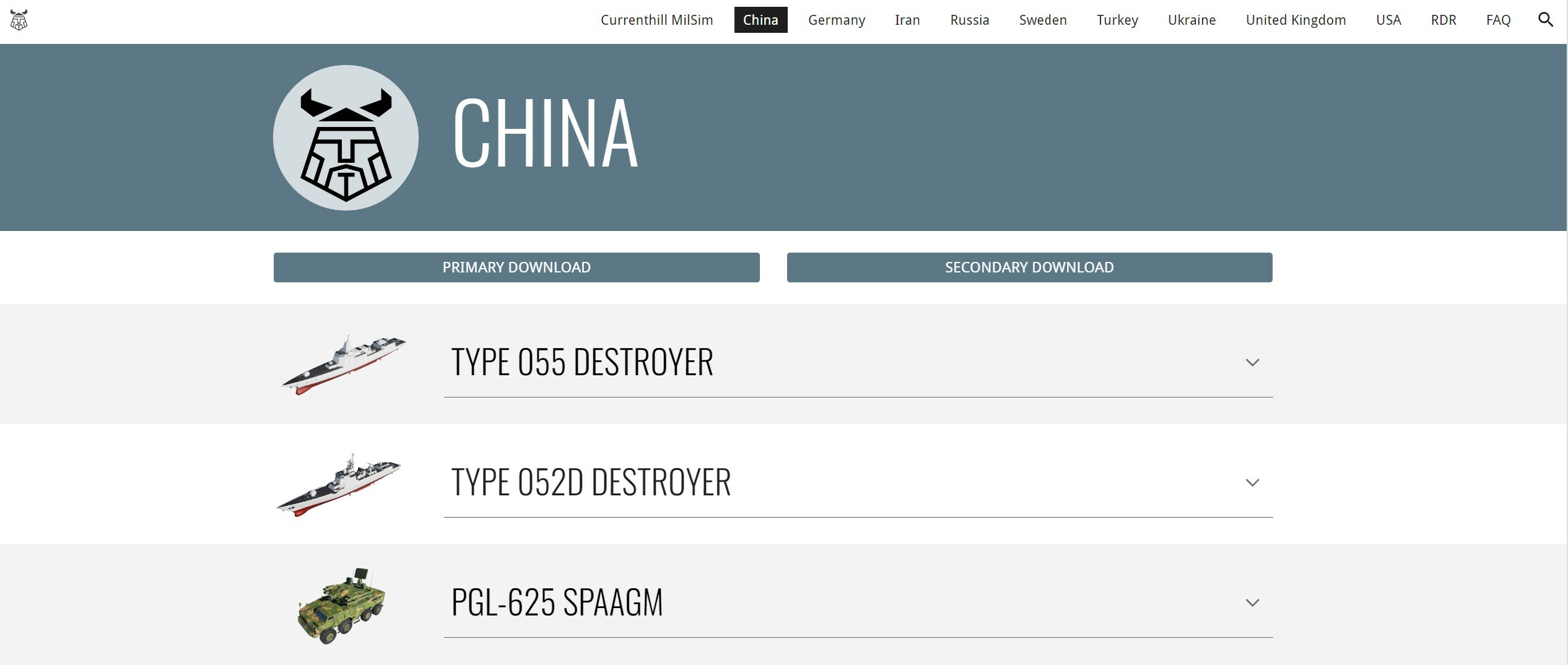The height and width of the screenshot is (665, 1568).
Task: Expand the Type 055 Destroyer chevron
Action: point(1252,363)
